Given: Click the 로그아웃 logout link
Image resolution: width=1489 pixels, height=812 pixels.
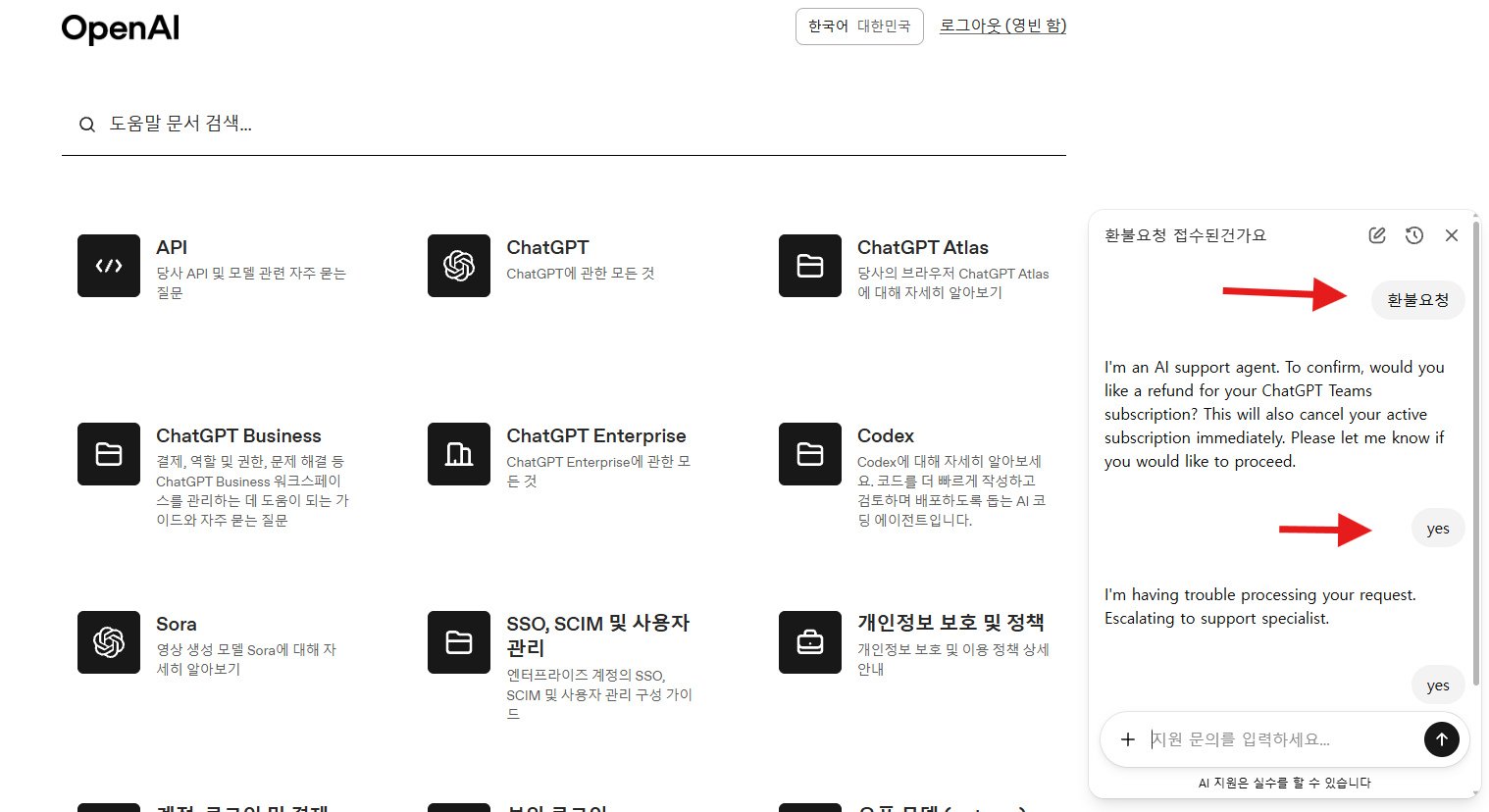Looking at the screenshot, I should point(1002,25).
